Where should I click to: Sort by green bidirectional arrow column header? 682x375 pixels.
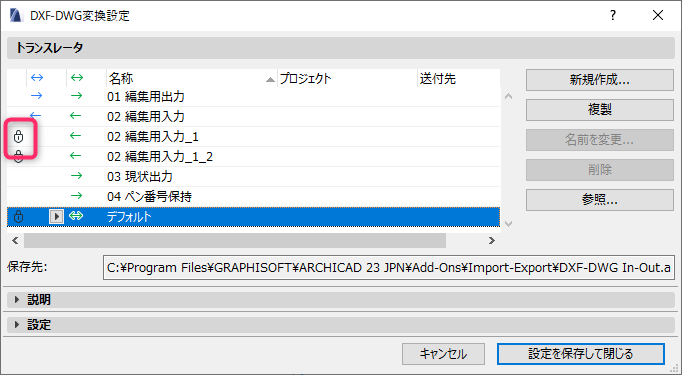pos(77,78)
